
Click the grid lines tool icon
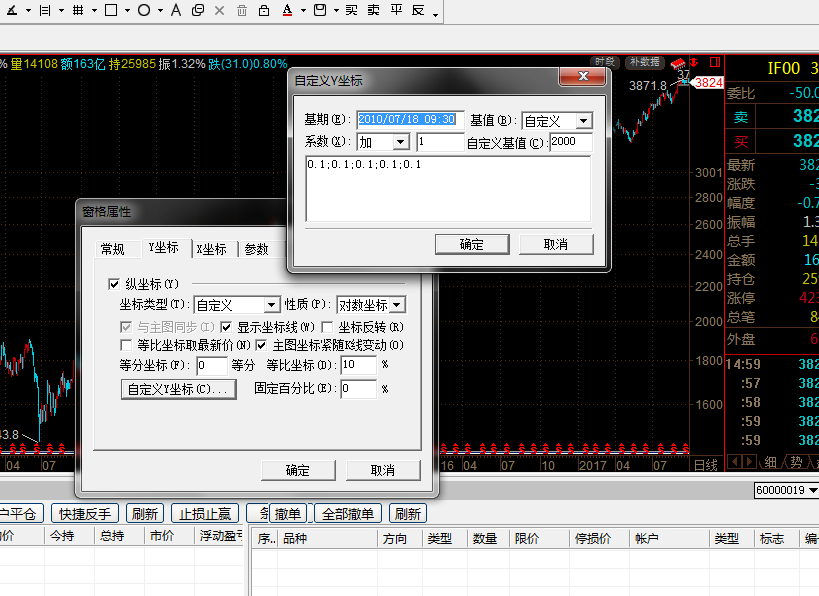[x=78, y=10]
